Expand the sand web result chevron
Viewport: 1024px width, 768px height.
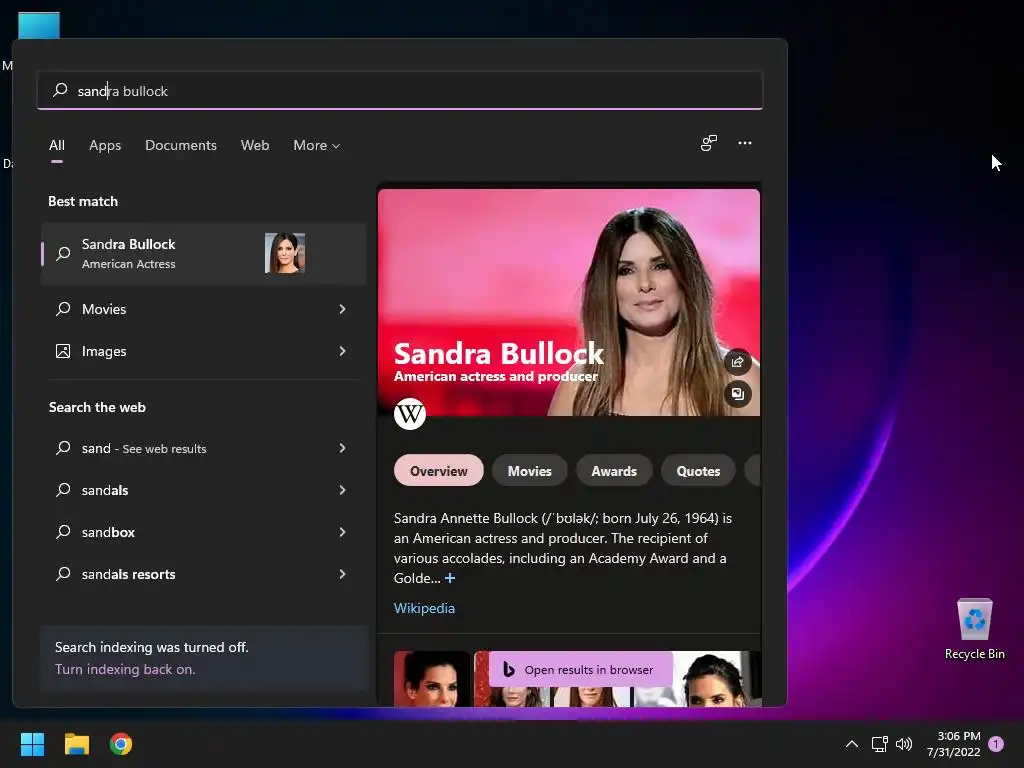pyautogui.click(x=342, y=448)
